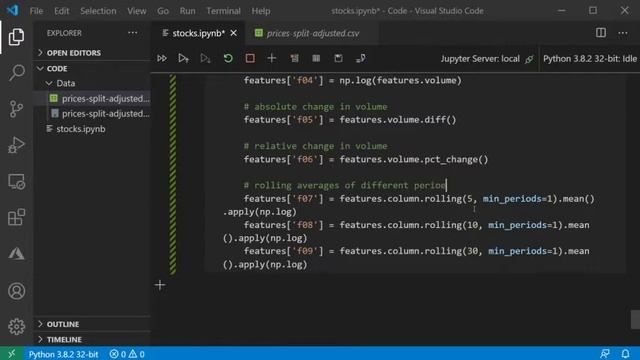640x360 pixels.
Task: Interrupt the running kernel
Action: click(x=250, y=58)
